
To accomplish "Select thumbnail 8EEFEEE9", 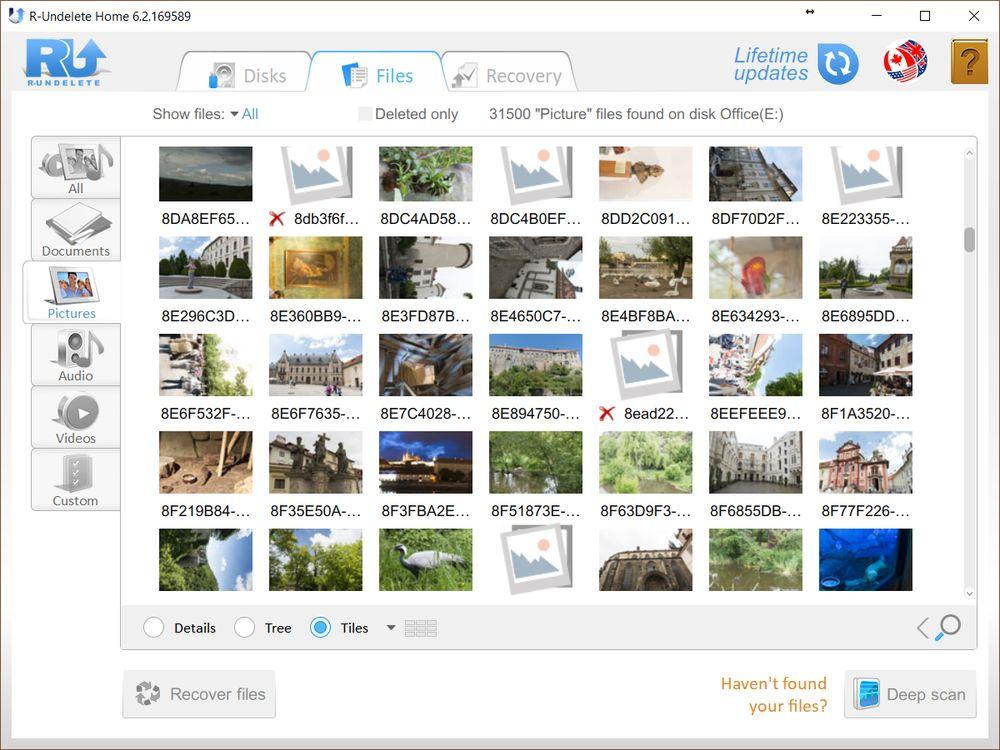I will pos(756,365).
